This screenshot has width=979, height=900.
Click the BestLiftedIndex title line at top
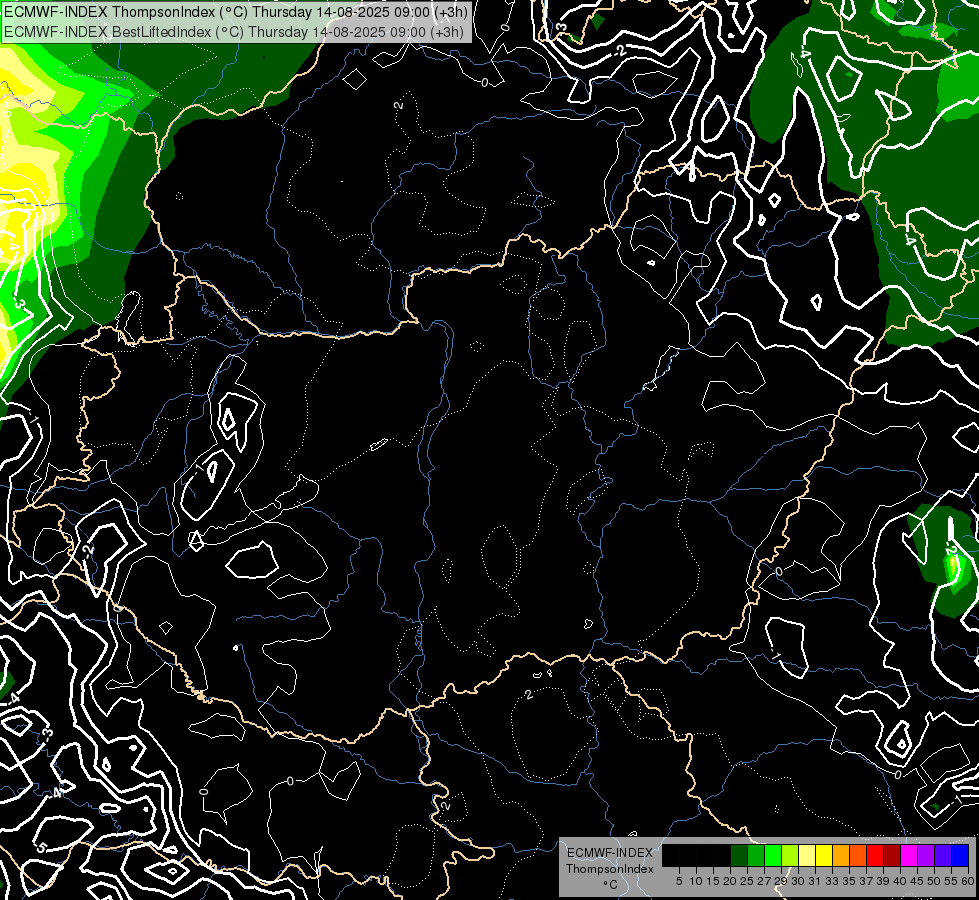pos(234,32)
